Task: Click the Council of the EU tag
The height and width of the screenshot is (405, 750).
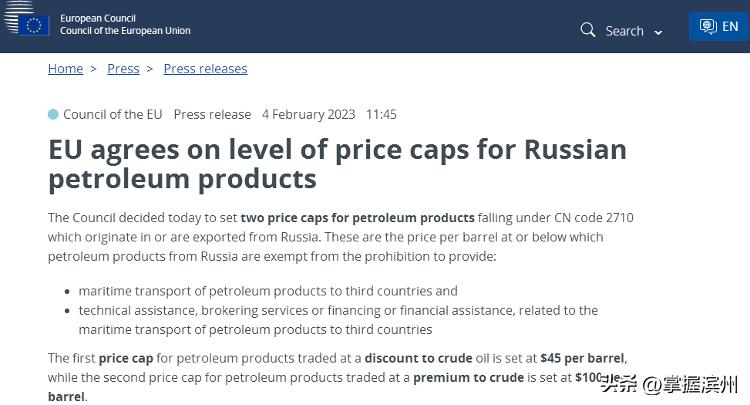Action: click(x=112, y=114)
